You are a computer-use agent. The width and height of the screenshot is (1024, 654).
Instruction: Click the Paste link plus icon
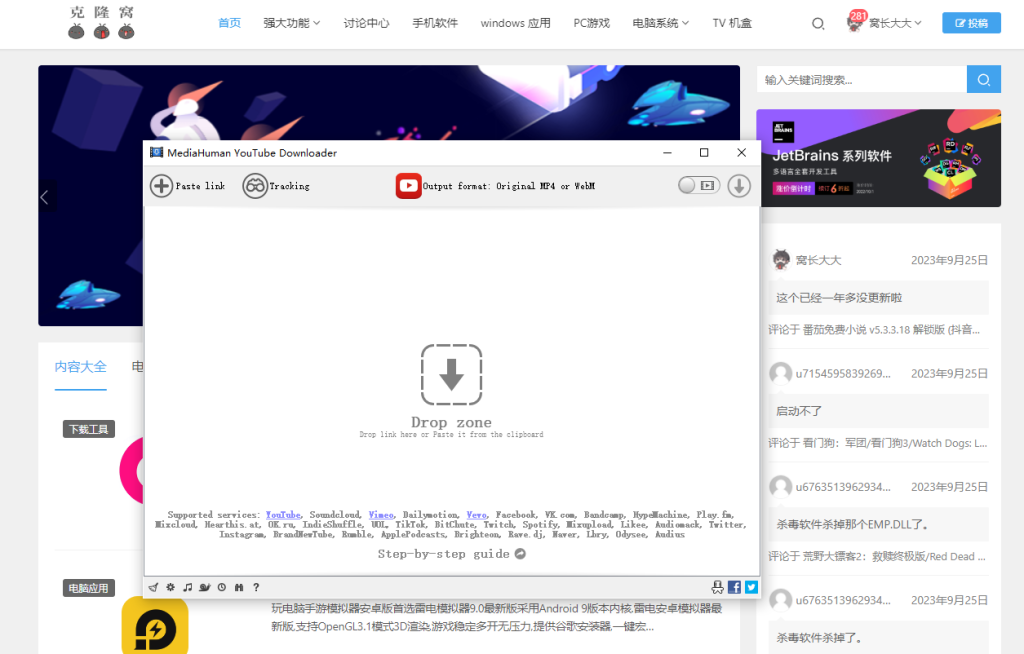pos(161,186)
